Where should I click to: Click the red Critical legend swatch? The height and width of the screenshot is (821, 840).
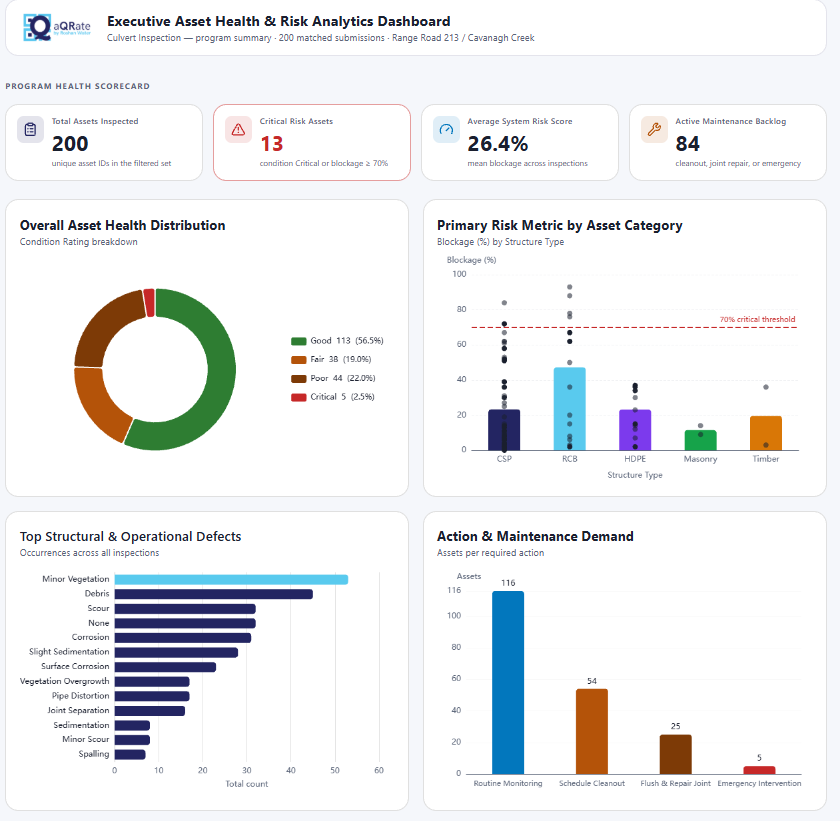298,397
